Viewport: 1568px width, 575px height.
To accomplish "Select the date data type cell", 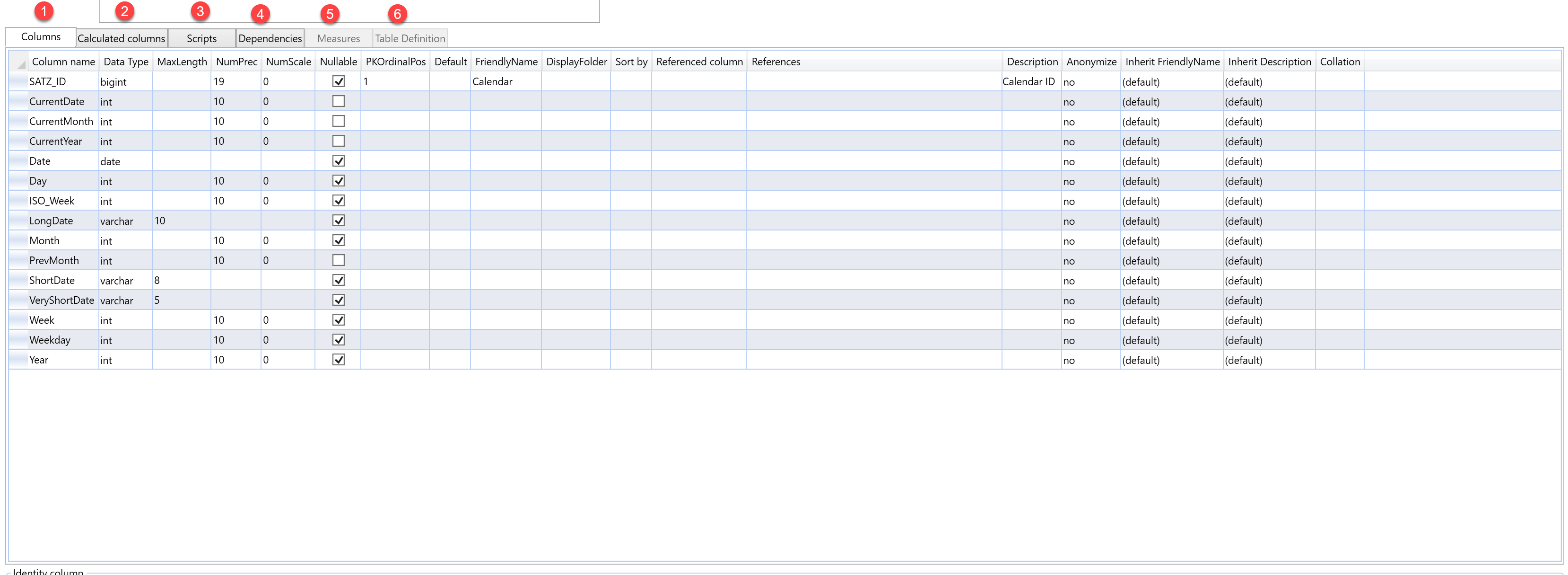I will tap(125, 161).
